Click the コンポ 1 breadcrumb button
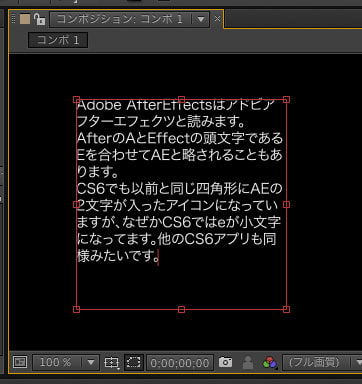The width and height of the screenshot is (362, 384). tap(58, 40)
